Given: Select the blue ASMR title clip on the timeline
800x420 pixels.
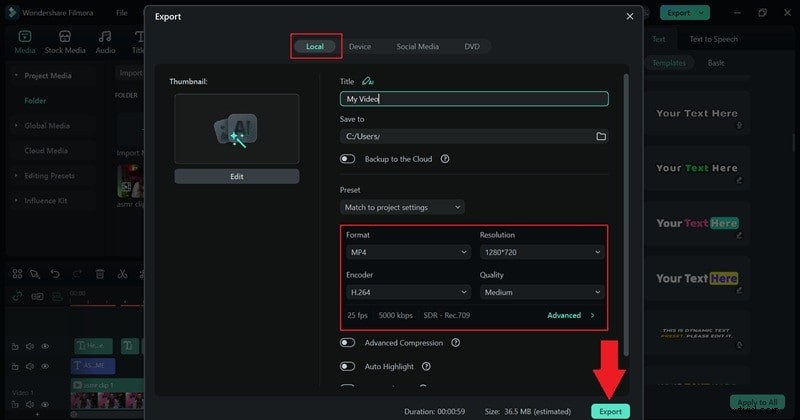Looking at the screenshot, I should pos(93,365).
